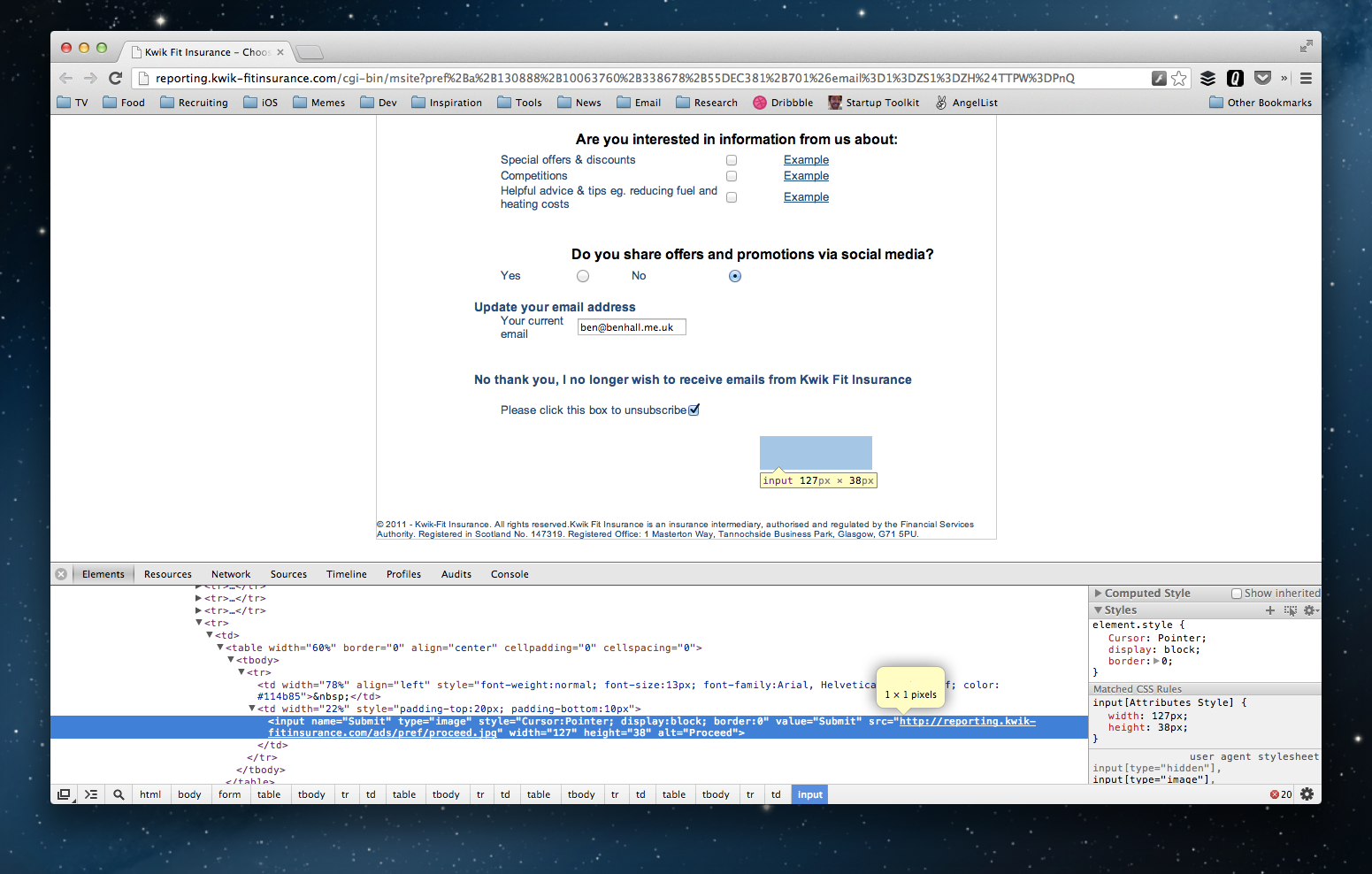Open DevTools settings gear in the bottom corner
Viewport: 1372px width, 874px height.
pyautogui.click(x=1307, y=794)
